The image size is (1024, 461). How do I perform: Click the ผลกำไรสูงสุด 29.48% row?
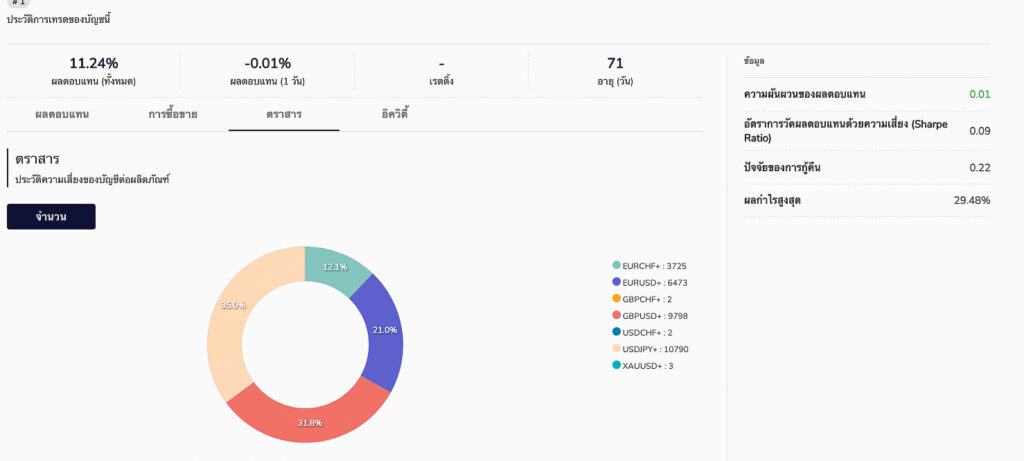860,200
